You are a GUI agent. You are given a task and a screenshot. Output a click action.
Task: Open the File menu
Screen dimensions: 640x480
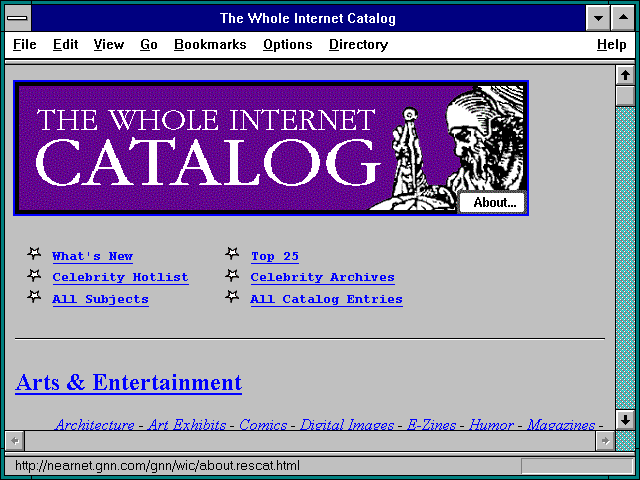24,44
